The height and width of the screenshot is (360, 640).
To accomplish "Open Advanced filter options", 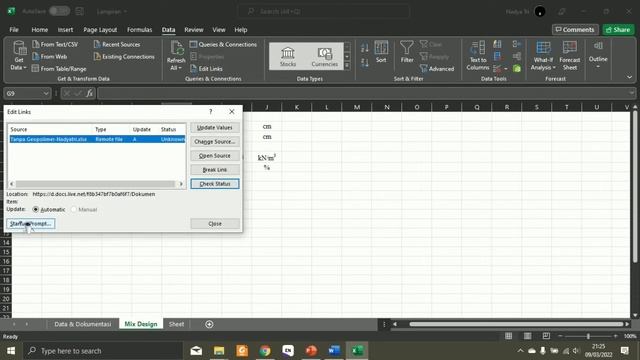I will tap(437, 69).
